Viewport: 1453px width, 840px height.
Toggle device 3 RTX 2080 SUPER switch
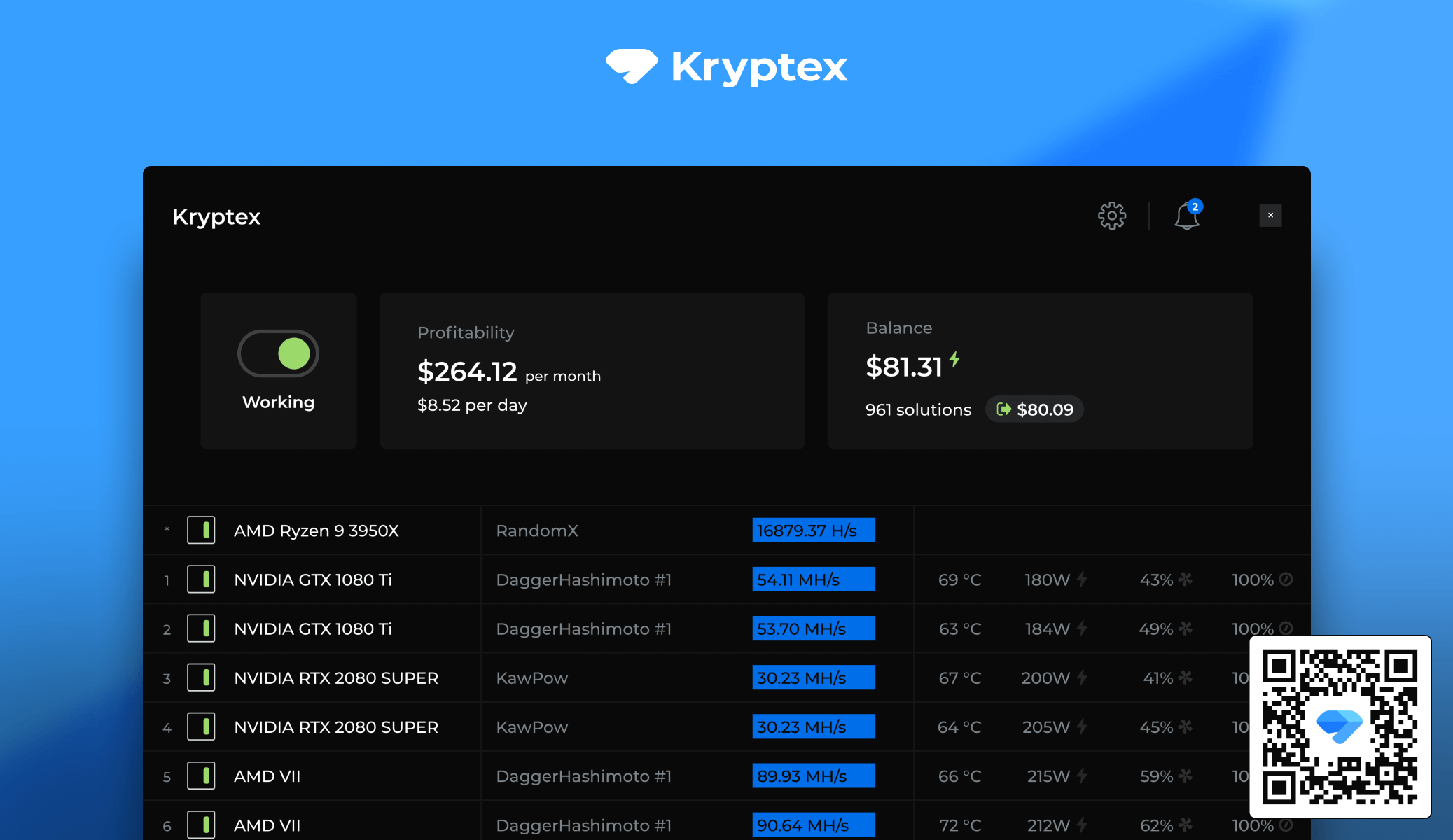tap(201, 678)
